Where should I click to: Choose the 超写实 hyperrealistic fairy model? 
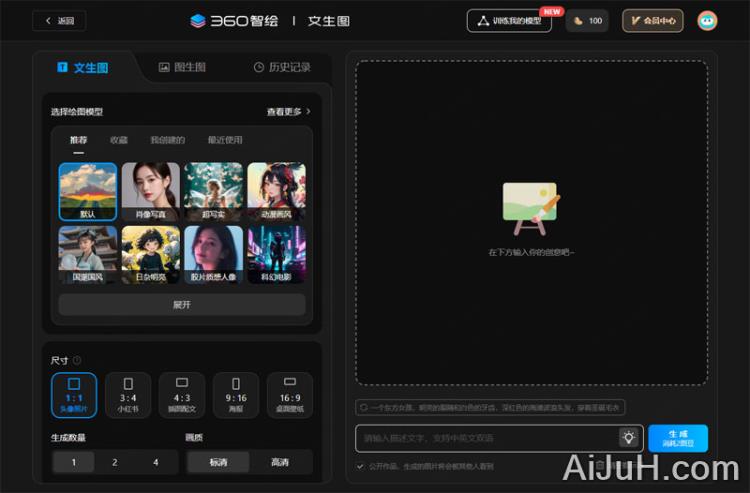(x=213, y=191)
